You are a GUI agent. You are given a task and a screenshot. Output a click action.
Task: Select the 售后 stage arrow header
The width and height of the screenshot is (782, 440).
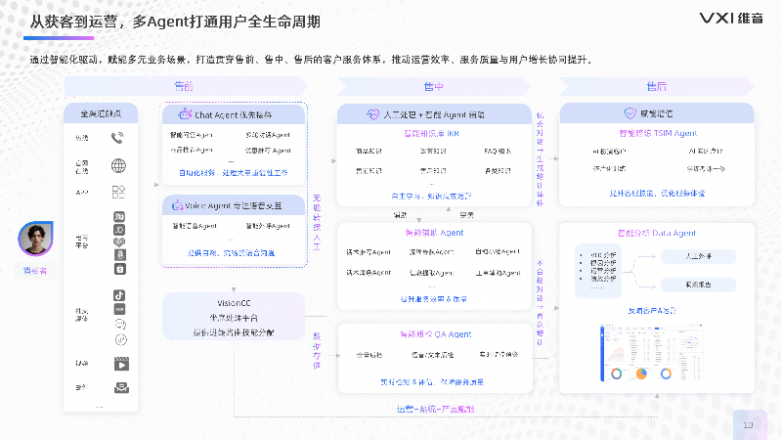(x=656, y=86)
